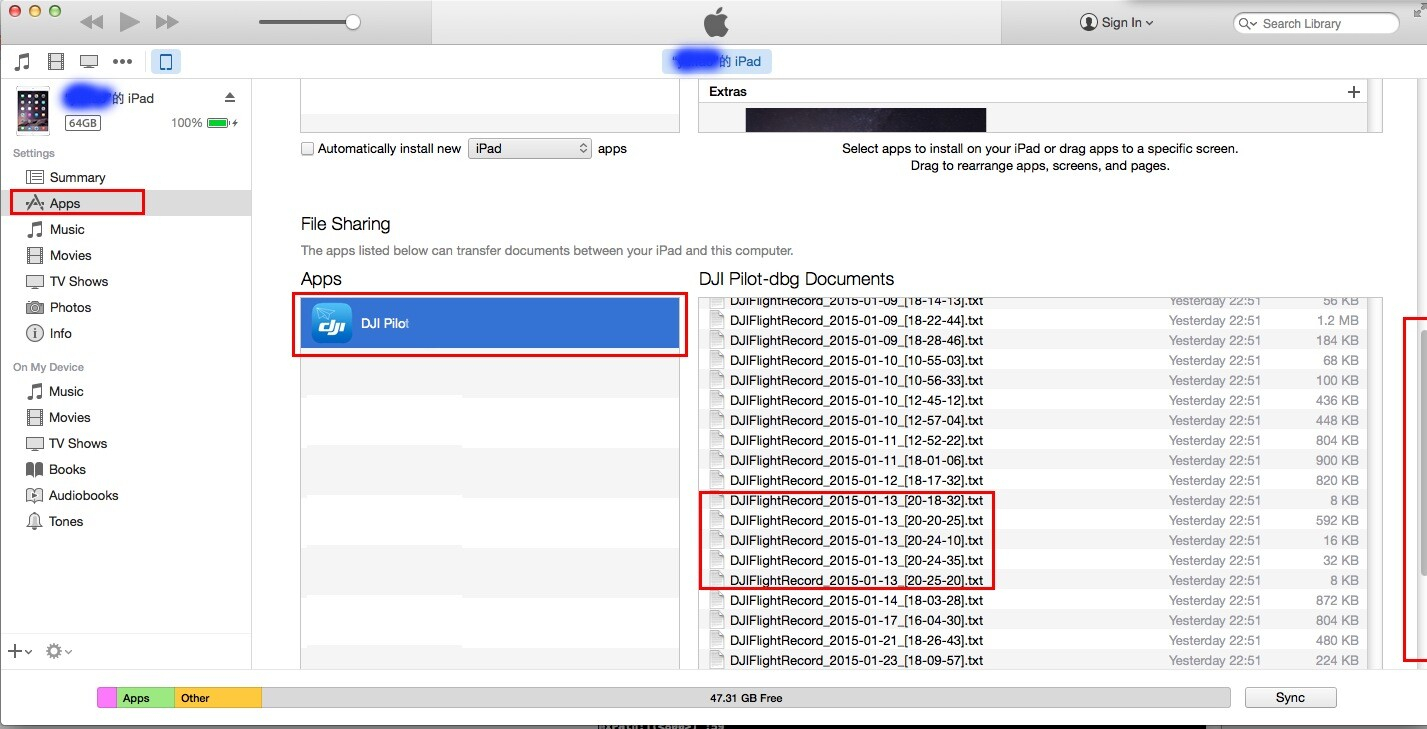This screenshot has width=1427, height=729.
Task: Click the 47.31 GB Free storage bar
Action: [x=745, y=698]
